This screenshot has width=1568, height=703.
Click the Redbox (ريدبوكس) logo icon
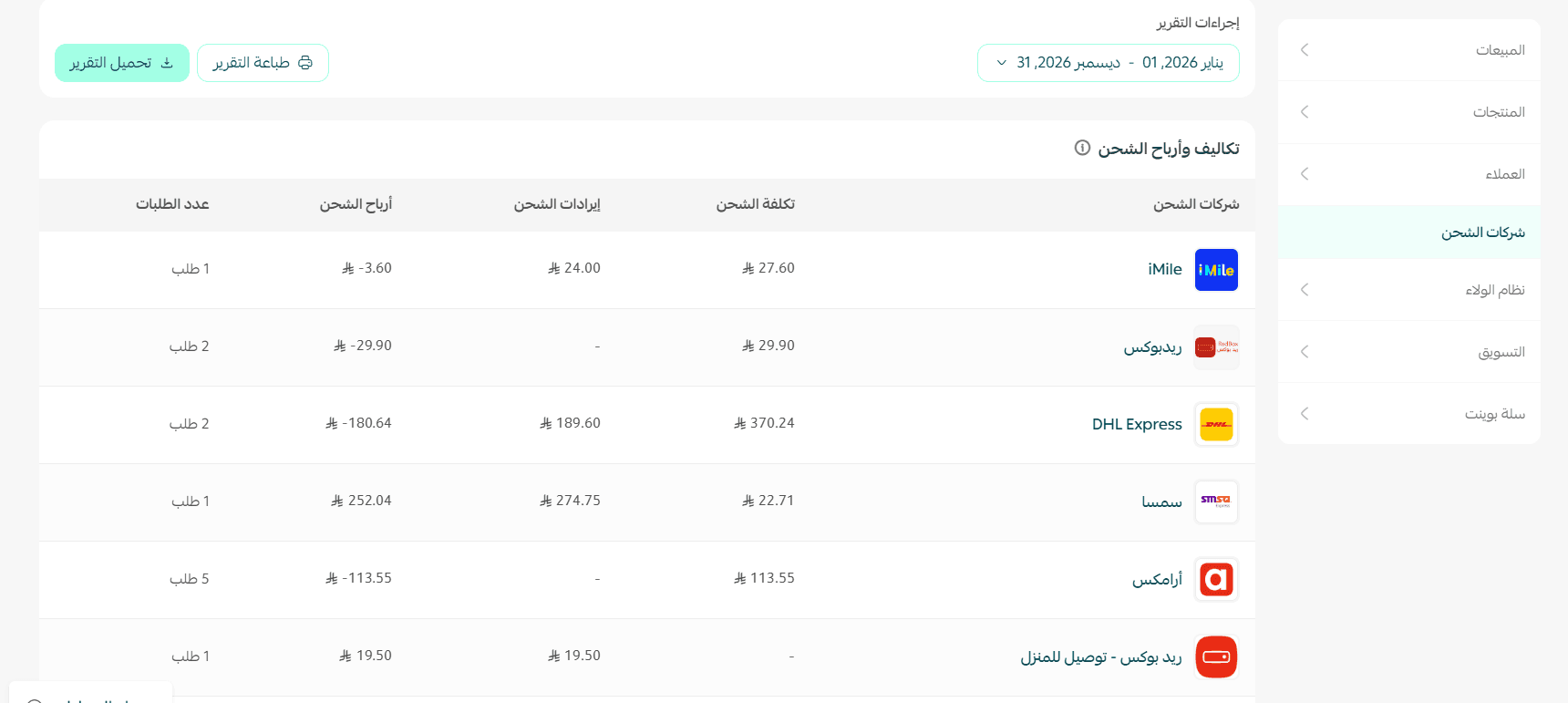click(x=1216, y=347)
